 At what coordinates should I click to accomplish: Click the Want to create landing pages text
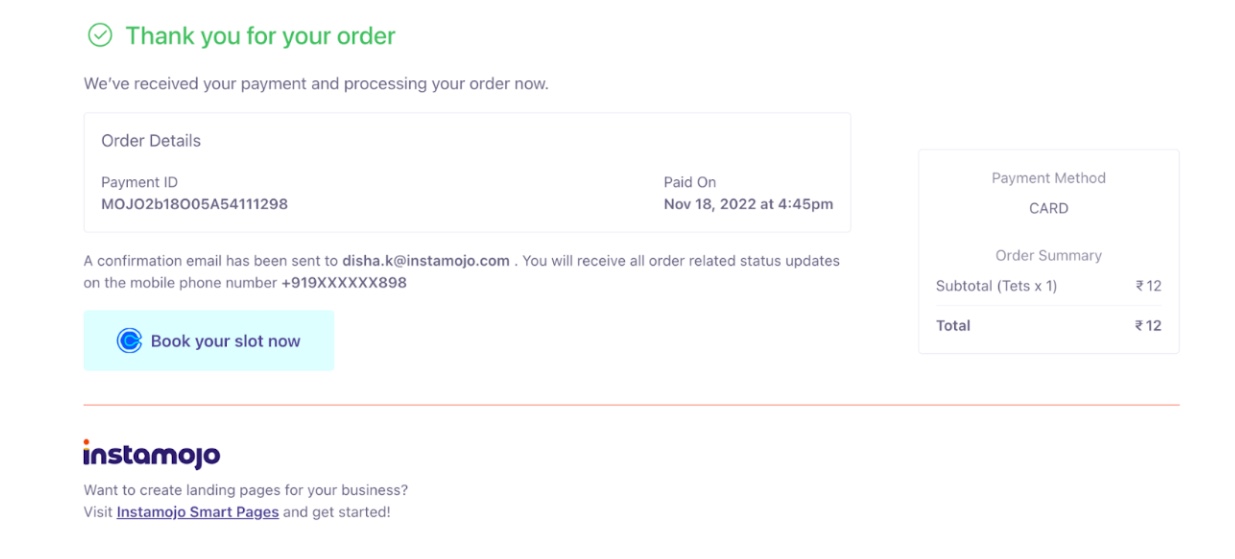pyautogui.click(x=246, y=490)
